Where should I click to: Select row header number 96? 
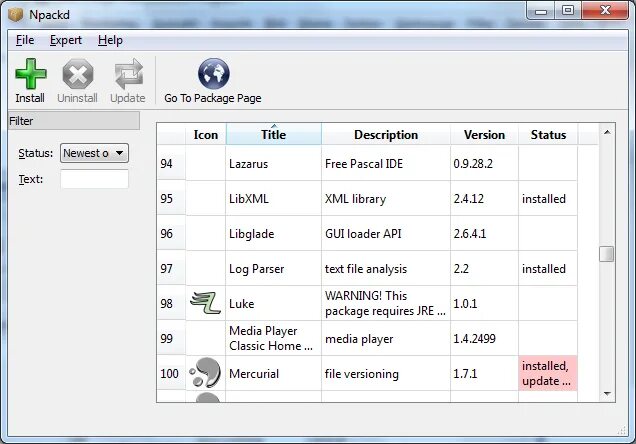point(171,234)
